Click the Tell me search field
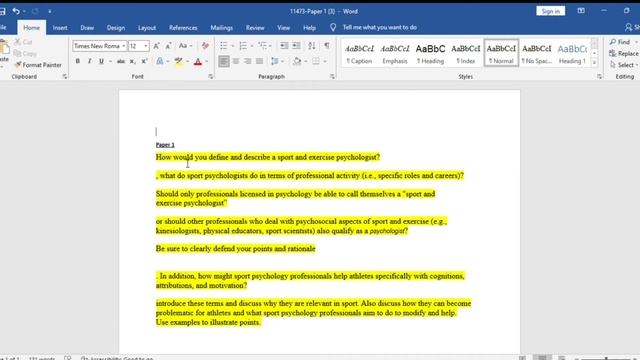The height and width of the screenshot is (360, 640). [x=380, y=27]
